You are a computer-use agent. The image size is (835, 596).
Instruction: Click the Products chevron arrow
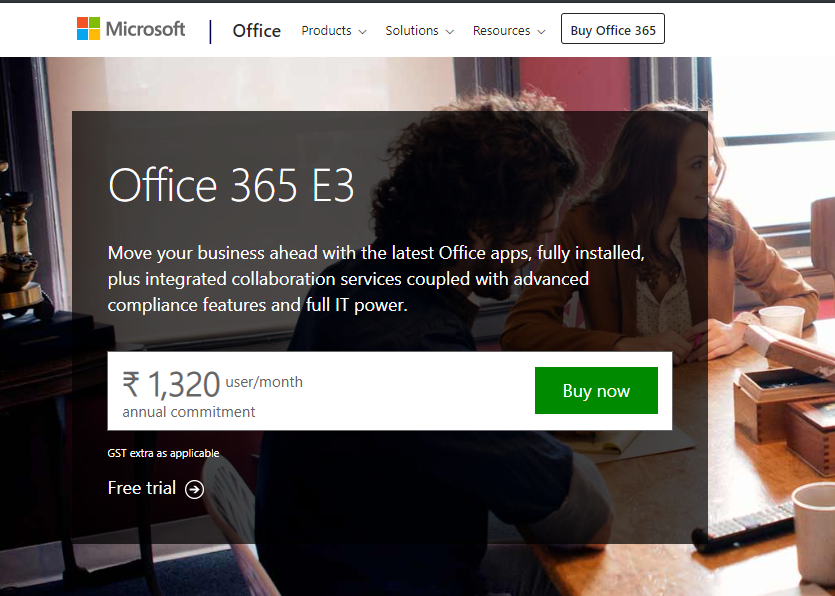(363, 31)
